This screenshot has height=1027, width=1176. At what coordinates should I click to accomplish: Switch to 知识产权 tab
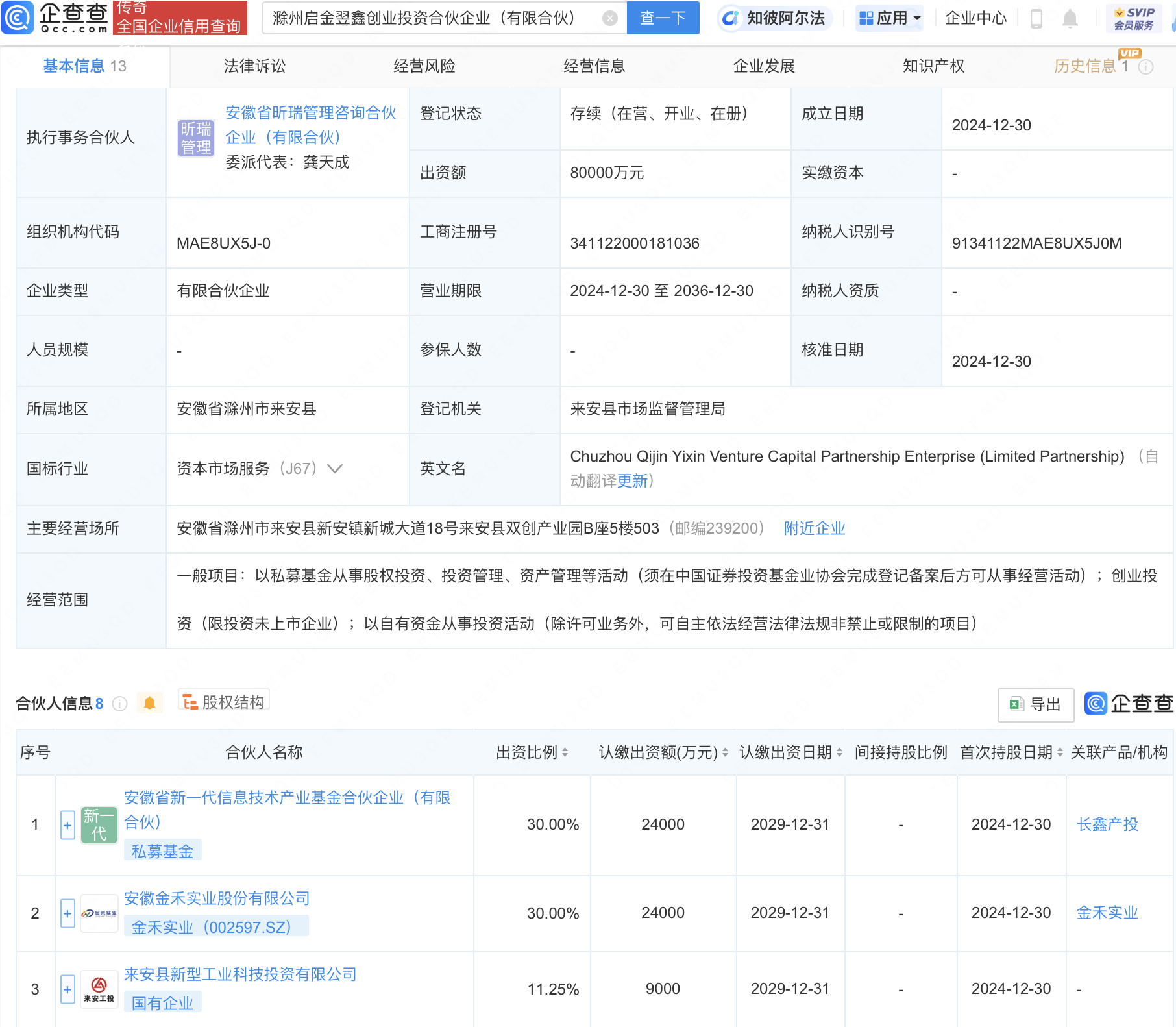point(933,66)
